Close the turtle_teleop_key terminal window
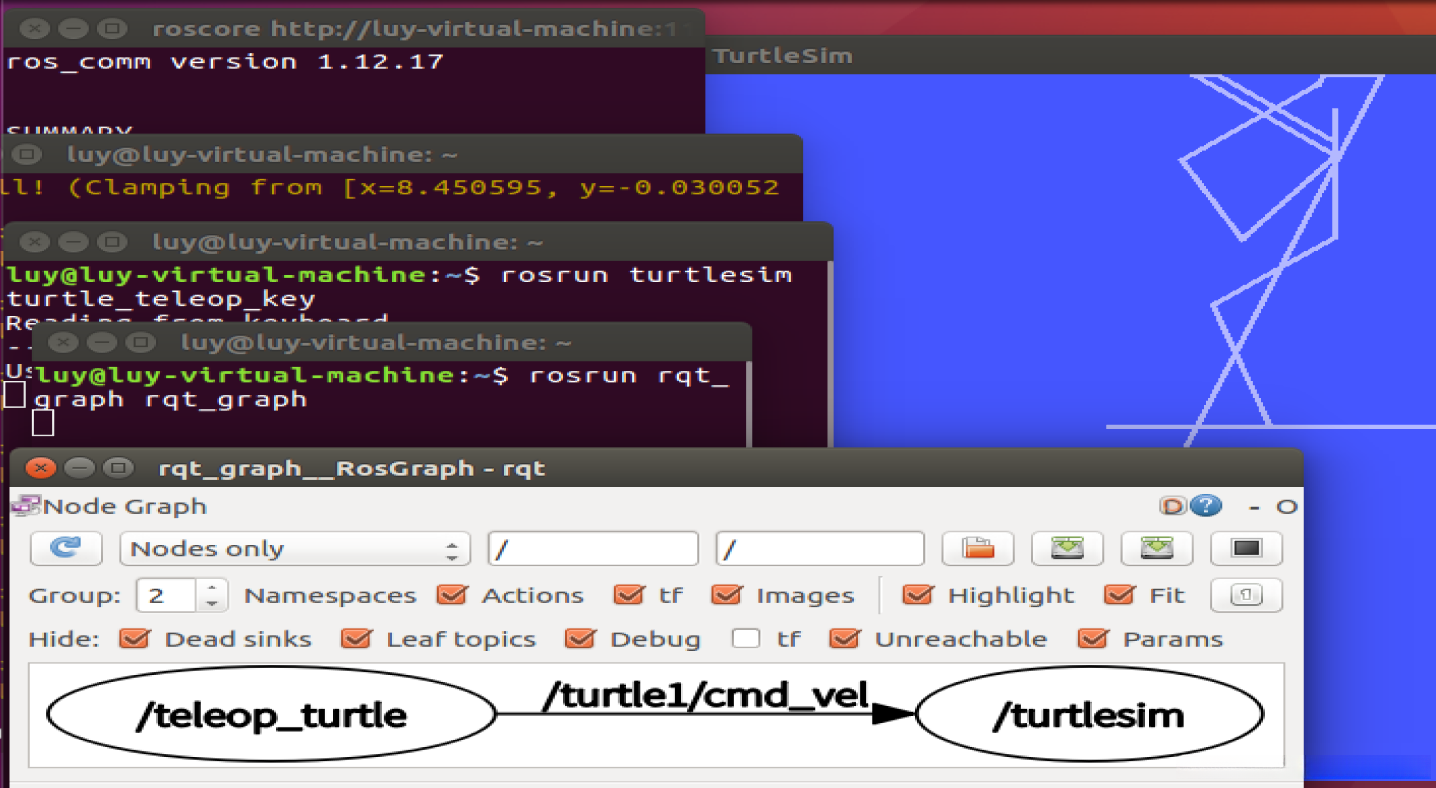 [34, 242]
